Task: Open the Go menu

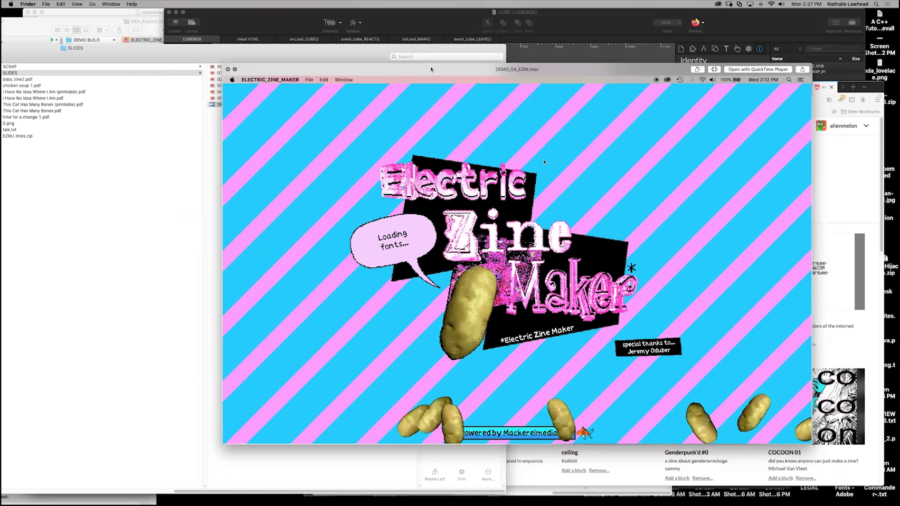Action: pyautogui.click(x=92, y=4)
